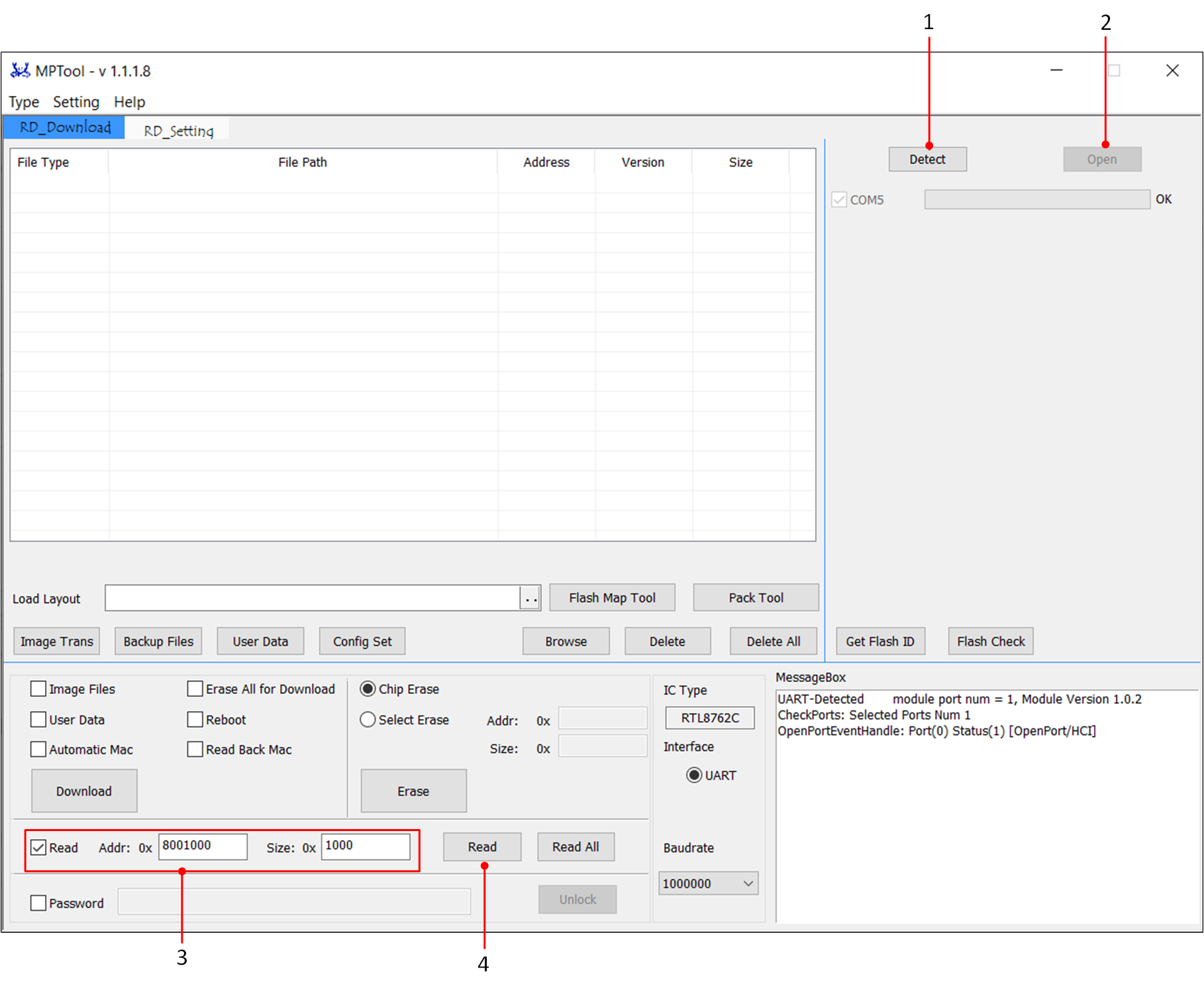This screenshot has height=990, width=1204.
Task: Enable the Image Files checkbox
Action: [39, 689]
